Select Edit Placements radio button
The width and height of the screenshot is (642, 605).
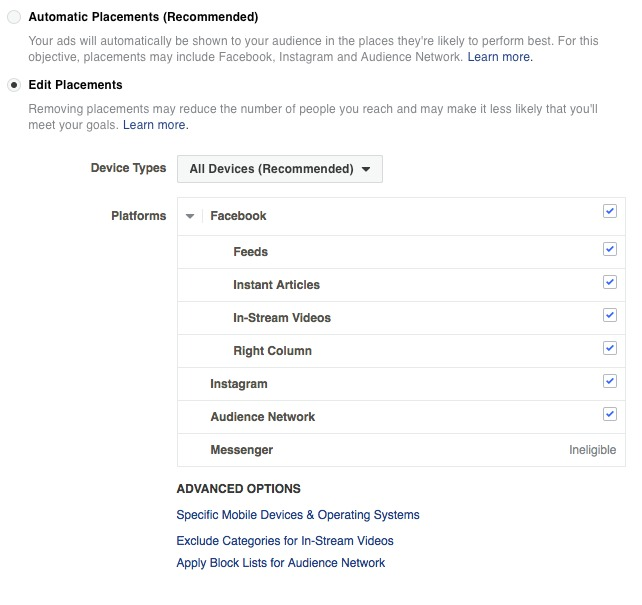(x=14, y=85)
